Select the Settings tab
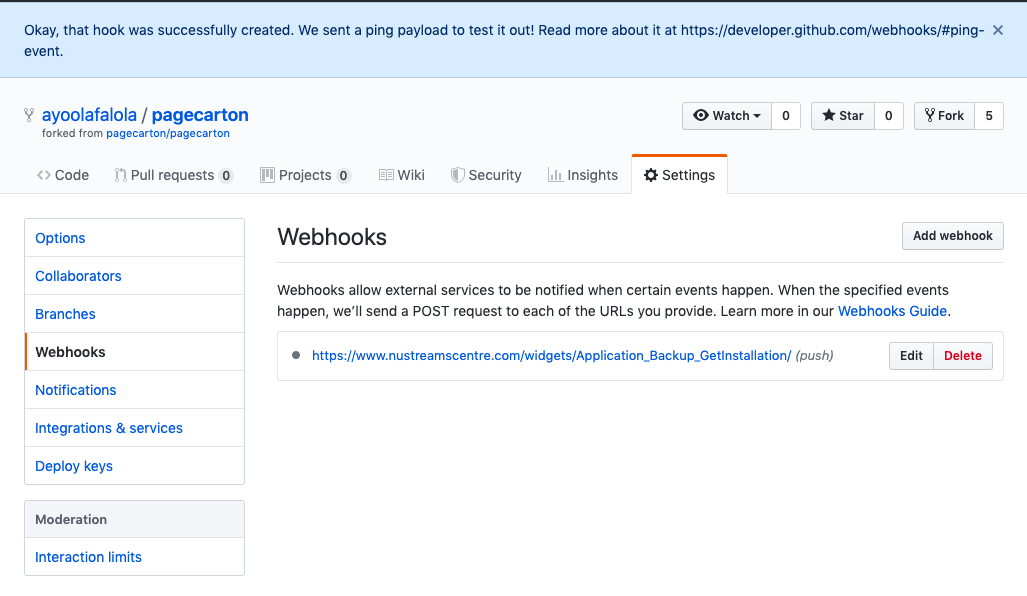1027x596 pixels. click(x=679, y=175)
